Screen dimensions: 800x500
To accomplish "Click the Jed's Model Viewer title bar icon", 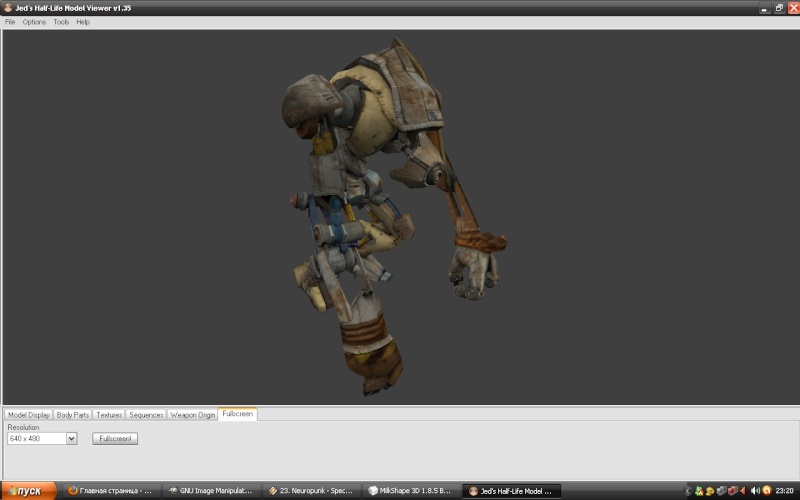I will (x=8, y=8).
